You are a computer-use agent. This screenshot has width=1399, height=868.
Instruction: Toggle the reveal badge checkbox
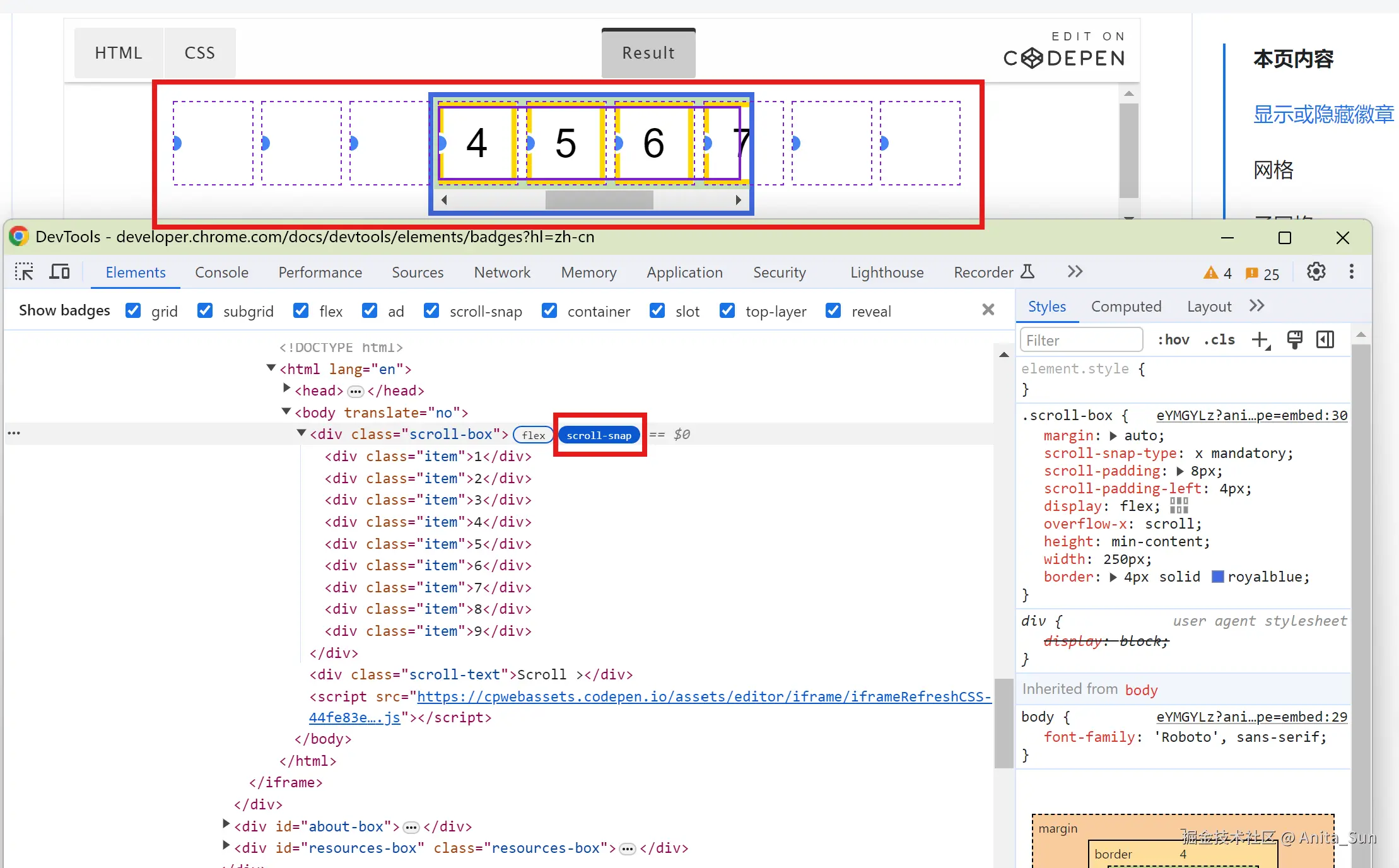coord(833,310)
